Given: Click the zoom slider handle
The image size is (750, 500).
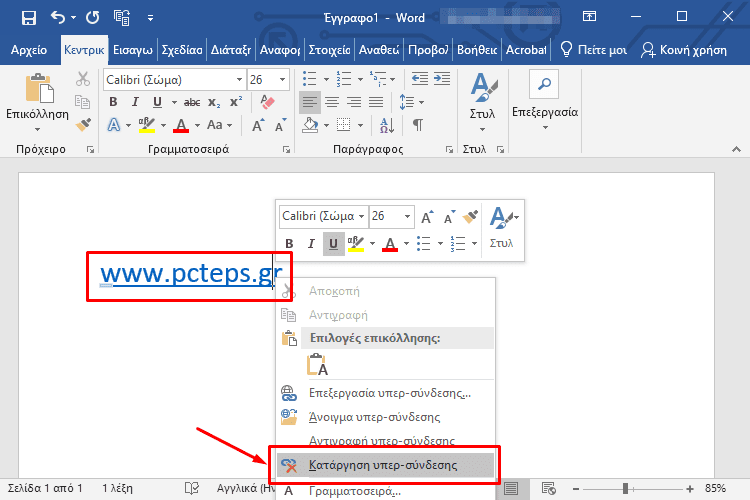Looking at the screenshot, I should point(625,489).
